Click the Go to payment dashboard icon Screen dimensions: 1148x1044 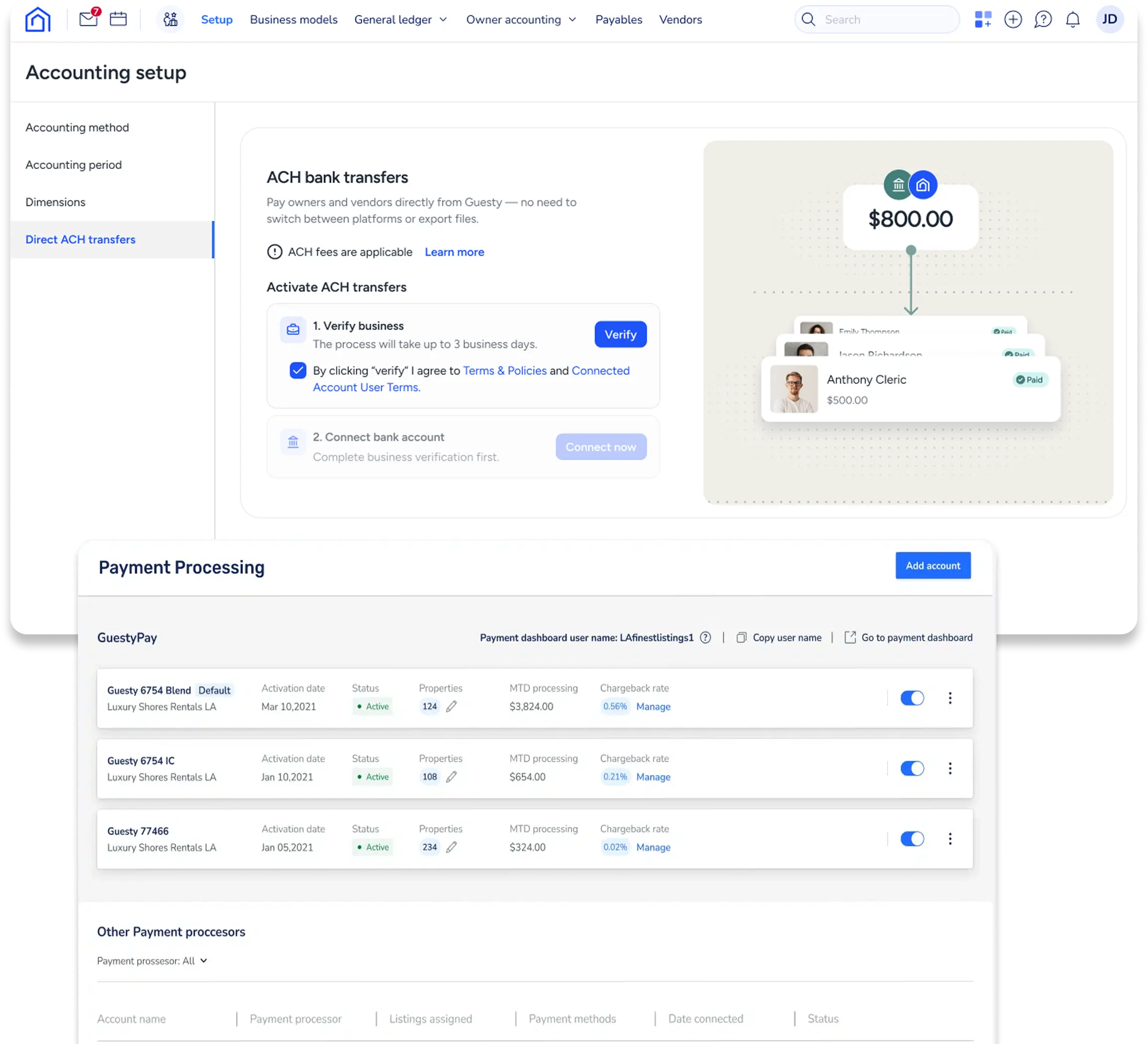[x=850, y=637]
